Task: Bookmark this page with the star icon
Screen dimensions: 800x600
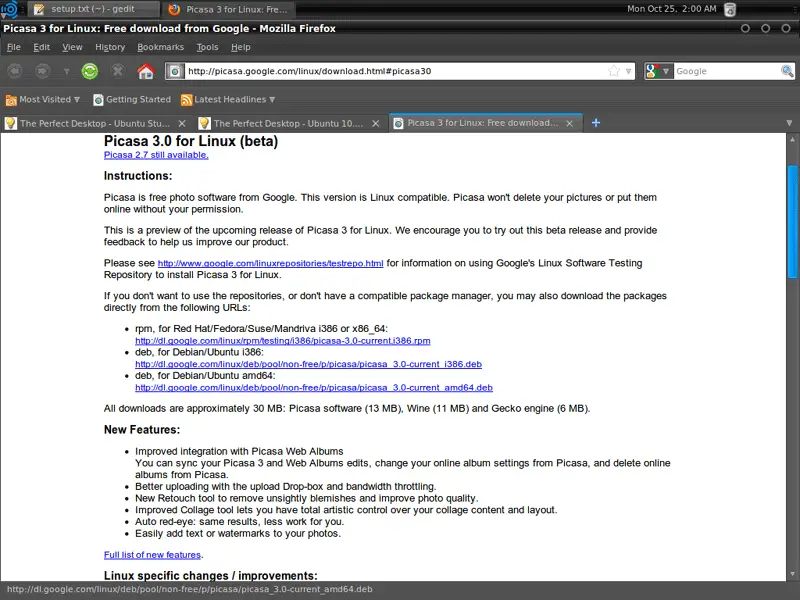Action: point(614,71)
